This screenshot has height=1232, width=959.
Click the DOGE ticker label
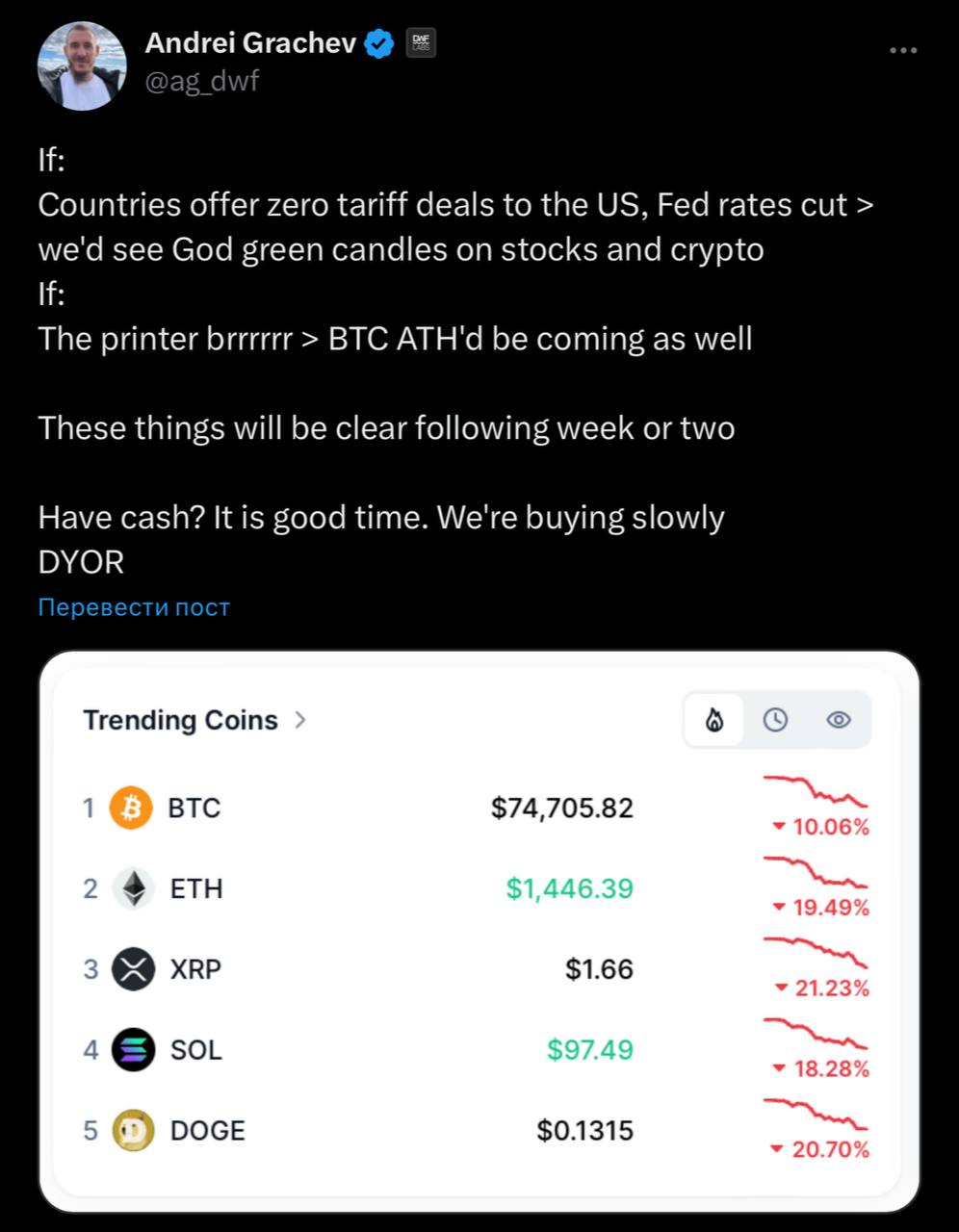(208, 1131)
